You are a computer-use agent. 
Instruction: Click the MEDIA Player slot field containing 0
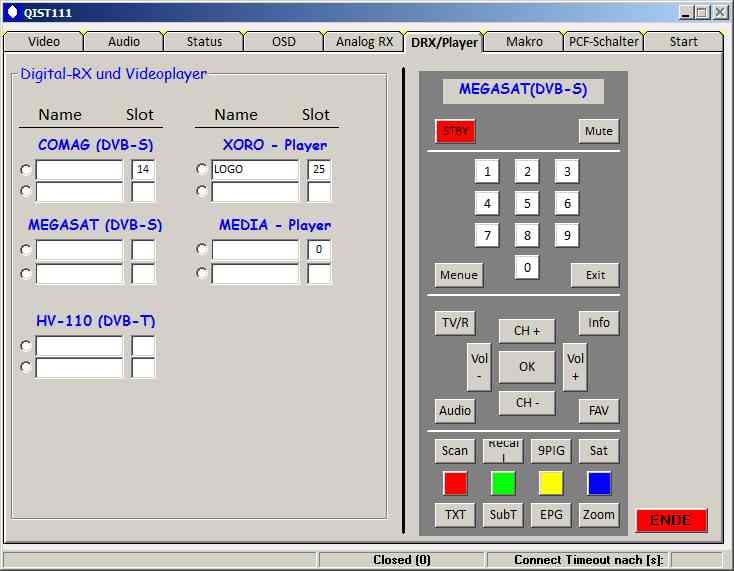click(x=319, y=250)
